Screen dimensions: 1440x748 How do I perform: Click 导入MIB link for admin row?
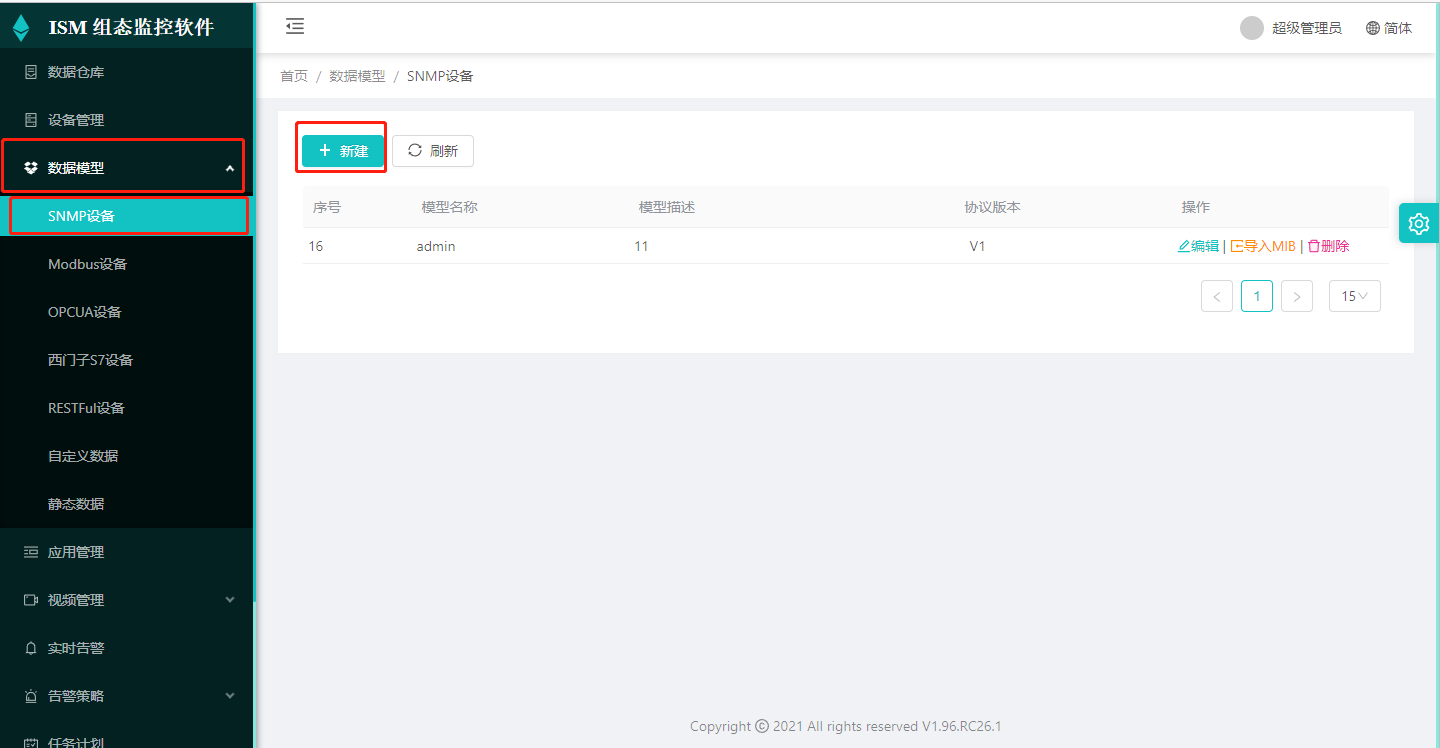coord(1263,246)
